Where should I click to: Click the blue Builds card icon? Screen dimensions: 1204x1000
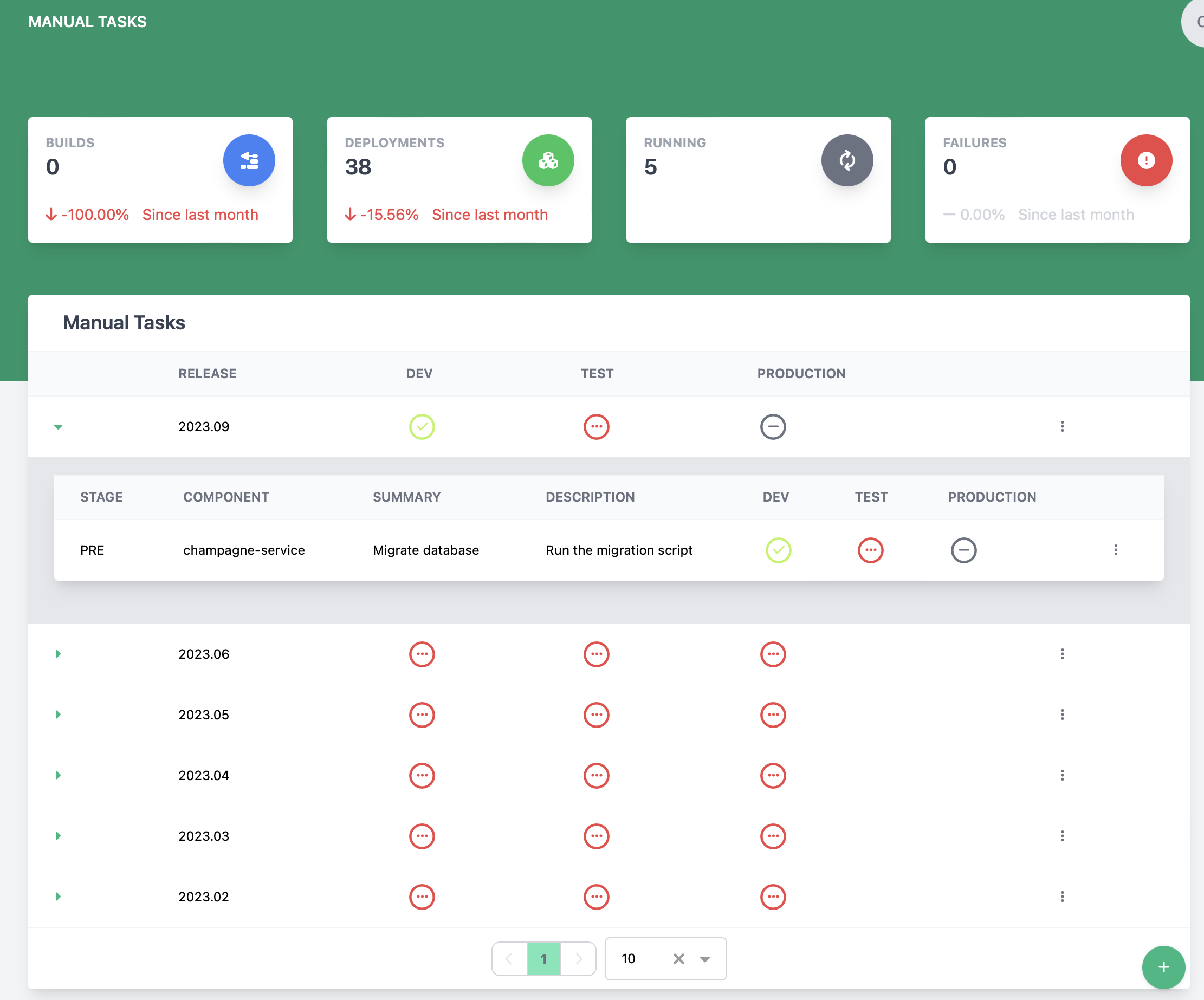tap(249, 160)
